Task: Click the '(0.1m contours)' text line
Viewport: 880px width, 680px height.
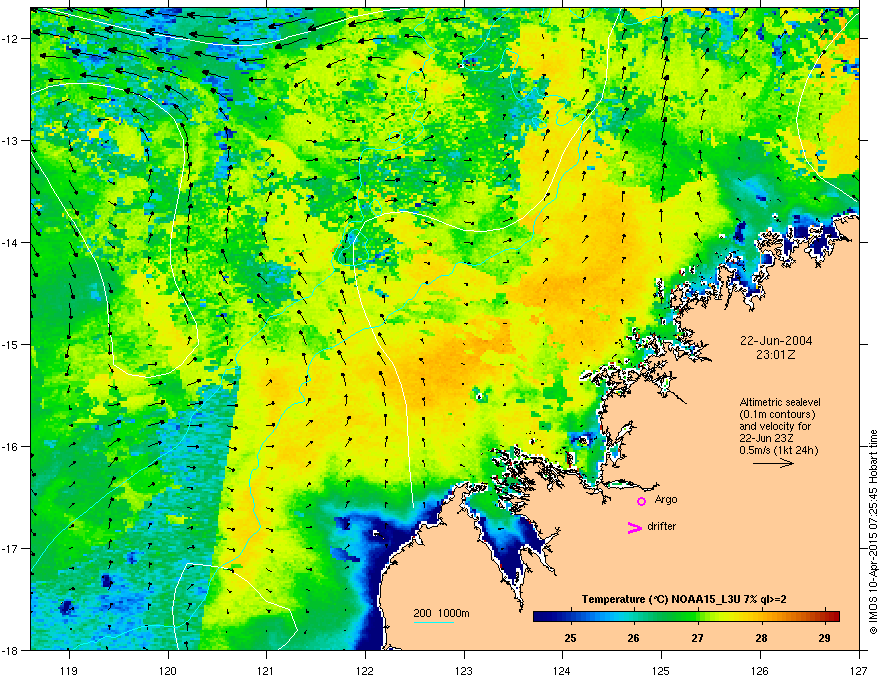Action: (x=777, y=414)
